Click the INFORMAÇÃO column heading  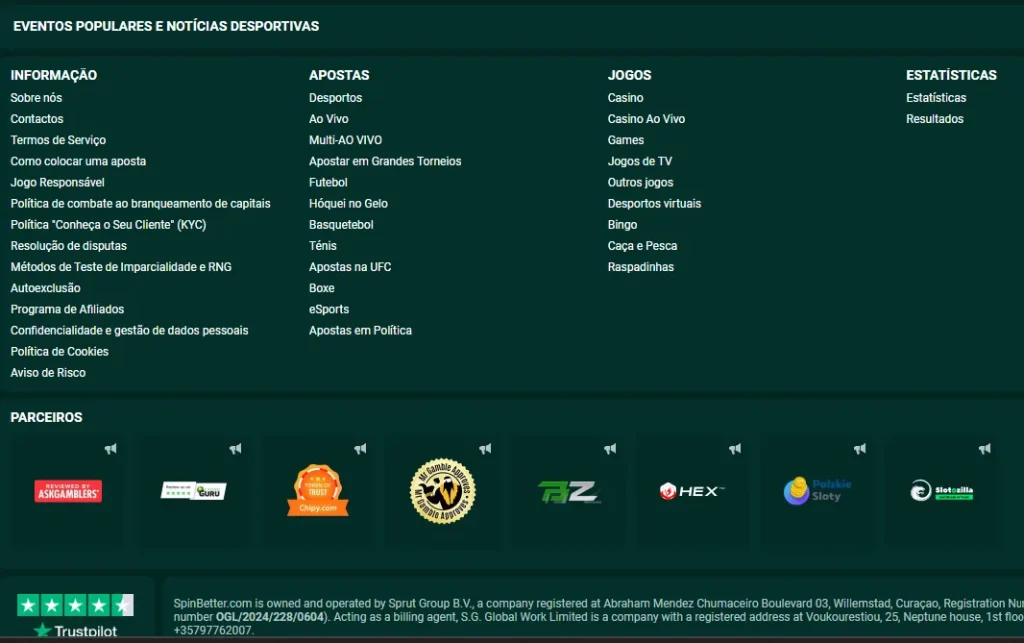pyautogui.click(x=54, y=75)
